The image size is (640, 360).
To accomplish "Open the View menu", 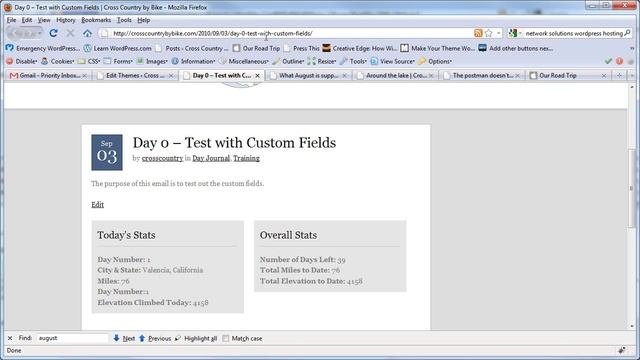I will [x=44, y=20].
